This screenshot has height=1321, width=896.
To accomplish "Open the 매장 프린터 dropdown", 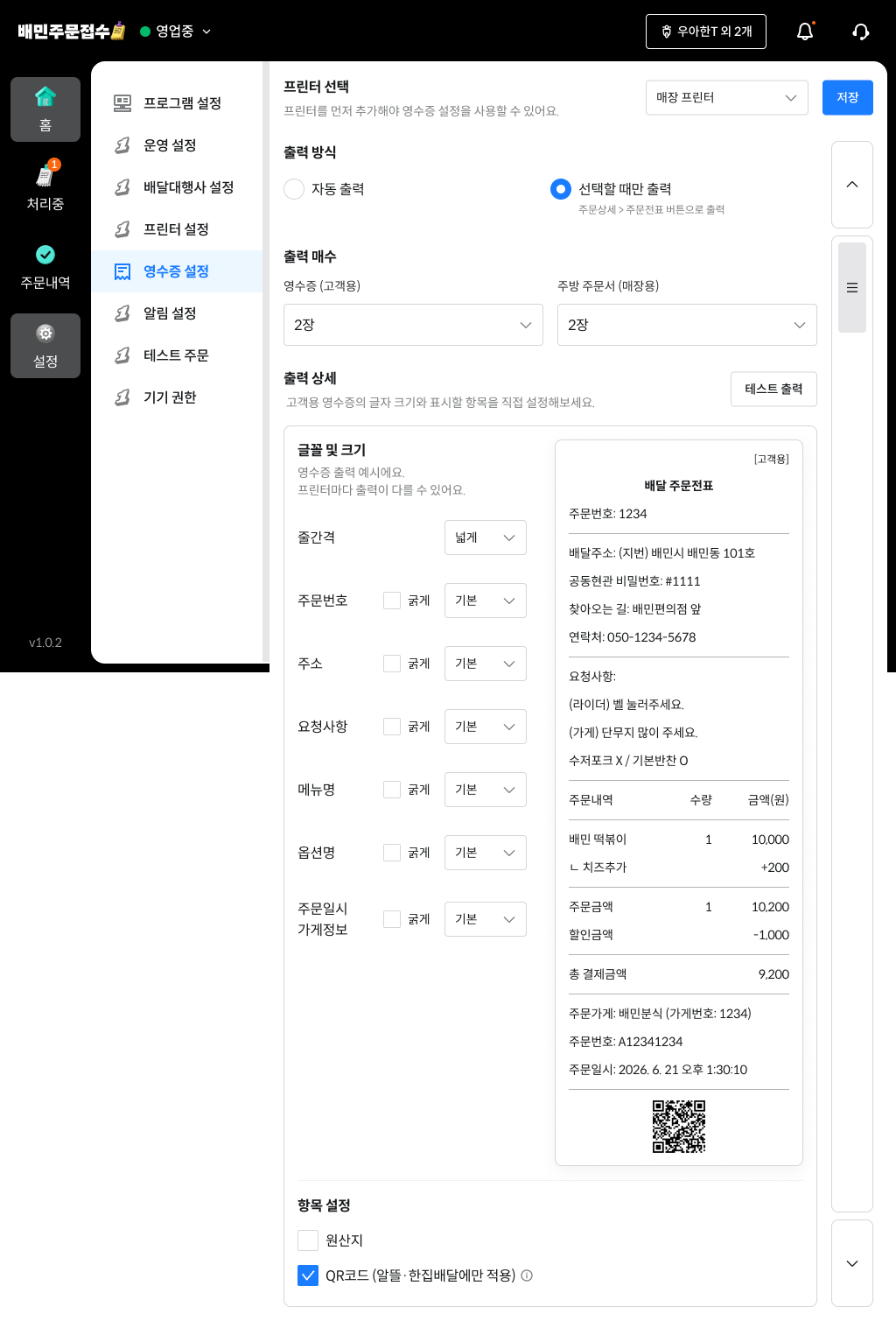I will pyautogui.click(x=727, y=97).
